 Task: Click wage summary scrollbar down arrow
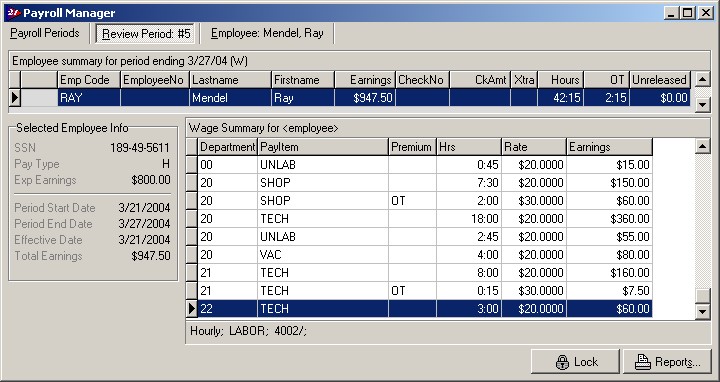click(x=702, y=311)
